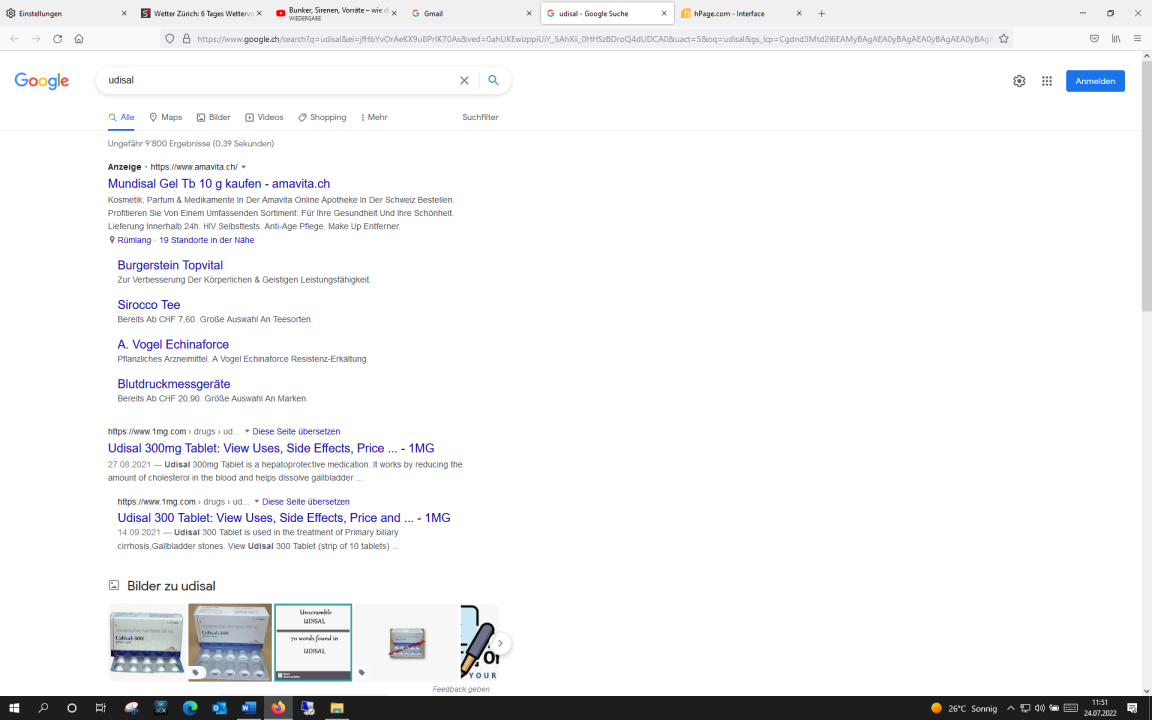The width and height of the screenshot is (1152, 720).
Task: Click the forward navigation arrow
Action: pos(36,39)
